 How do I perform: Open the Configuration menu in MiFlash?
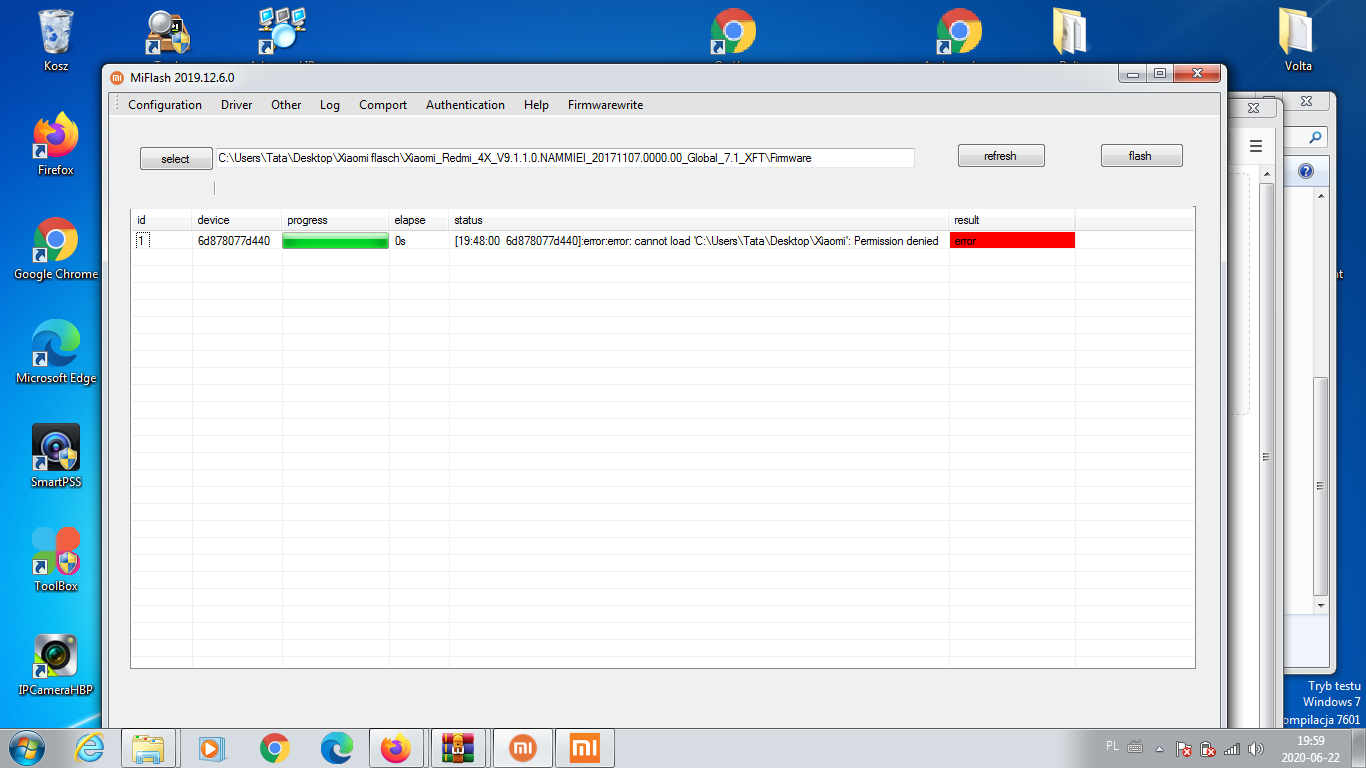point(165,105)
